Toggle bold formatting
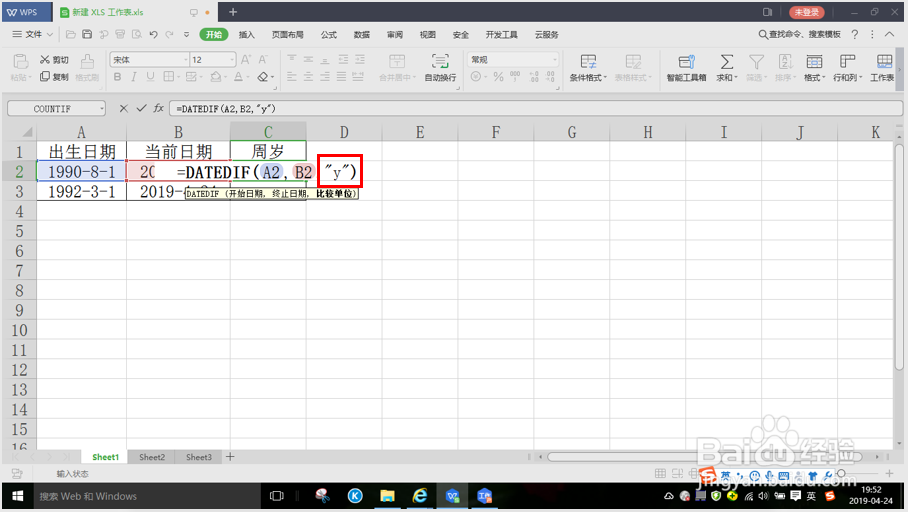 coord(118,76)
